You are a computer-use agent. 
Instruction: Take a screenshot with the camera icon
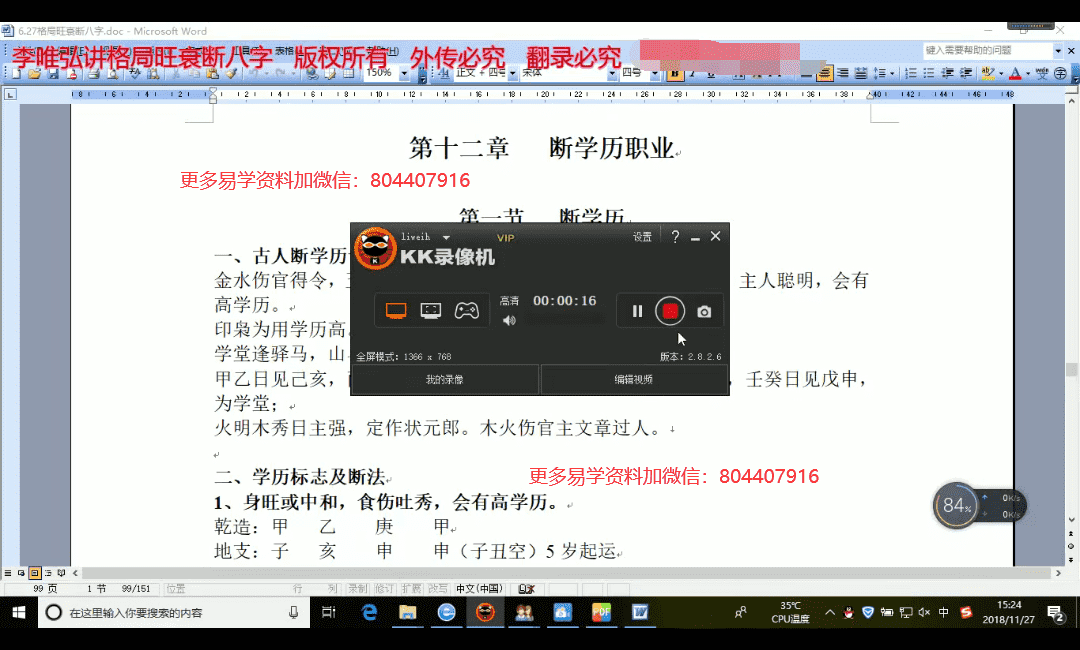tap(704, 312)
